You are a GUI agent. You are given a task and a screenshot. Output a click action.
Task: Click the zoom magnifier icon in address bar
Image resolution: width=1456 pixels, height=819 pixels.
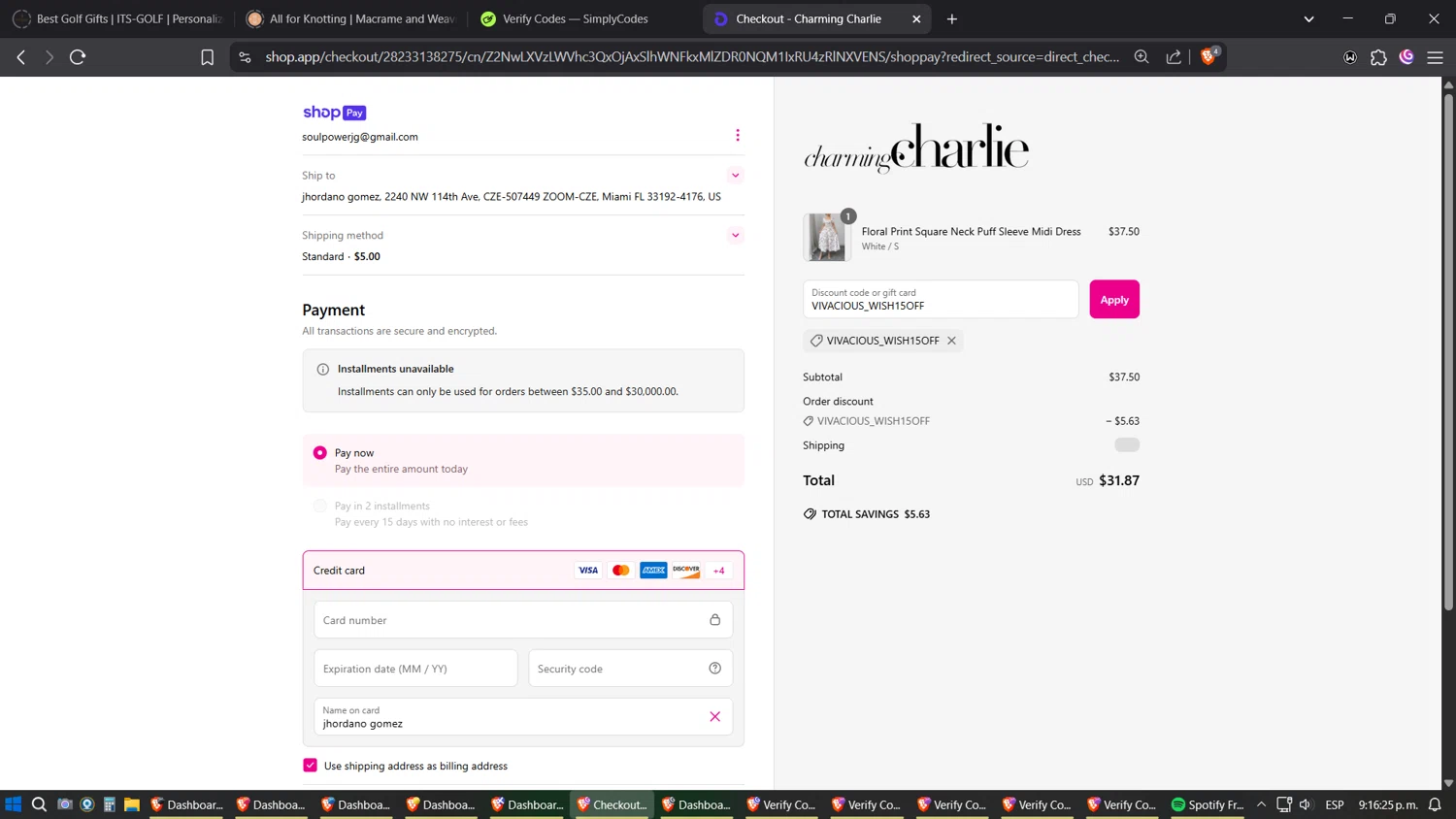coord(1142,57)
